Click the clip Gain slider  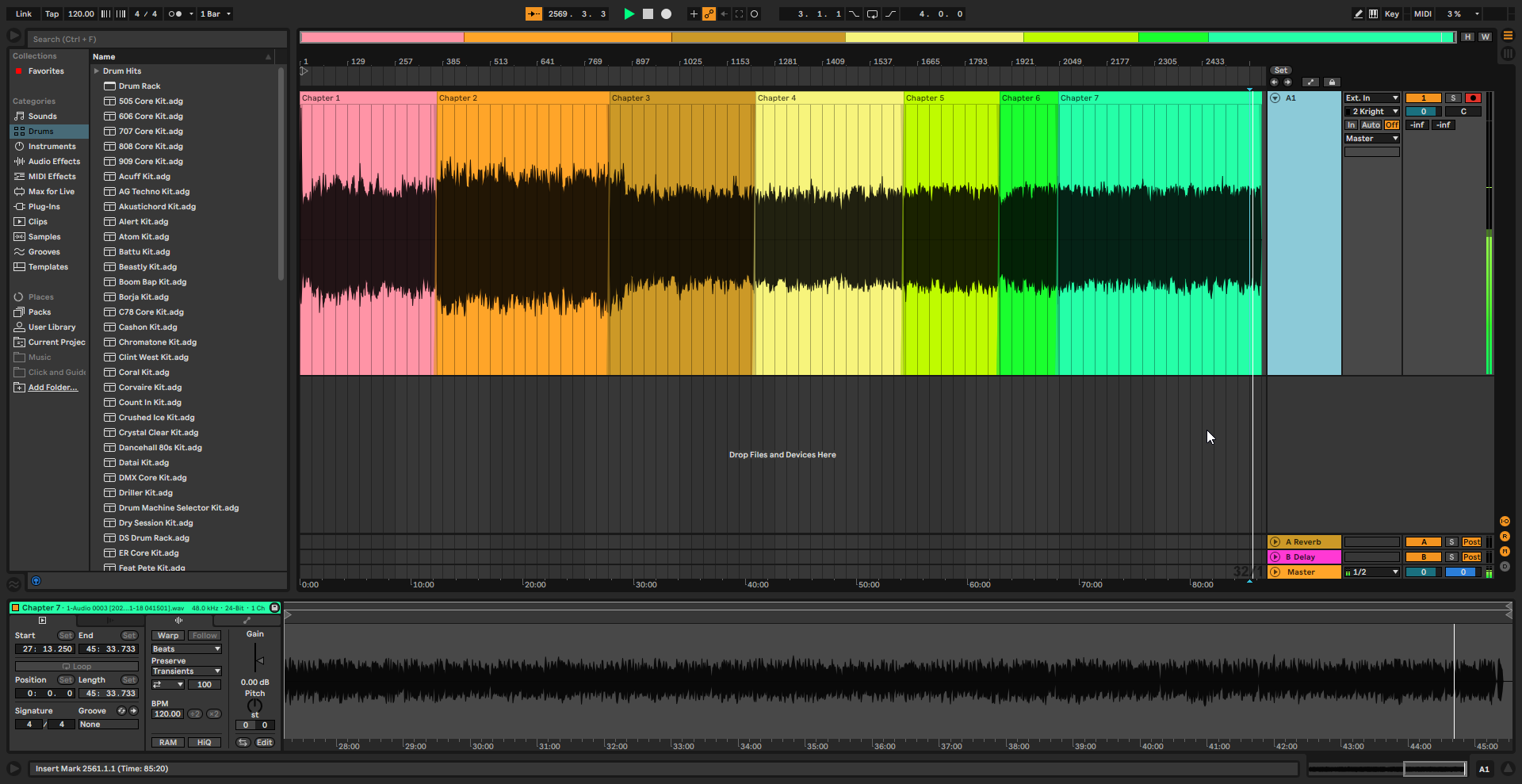(257, 660)
